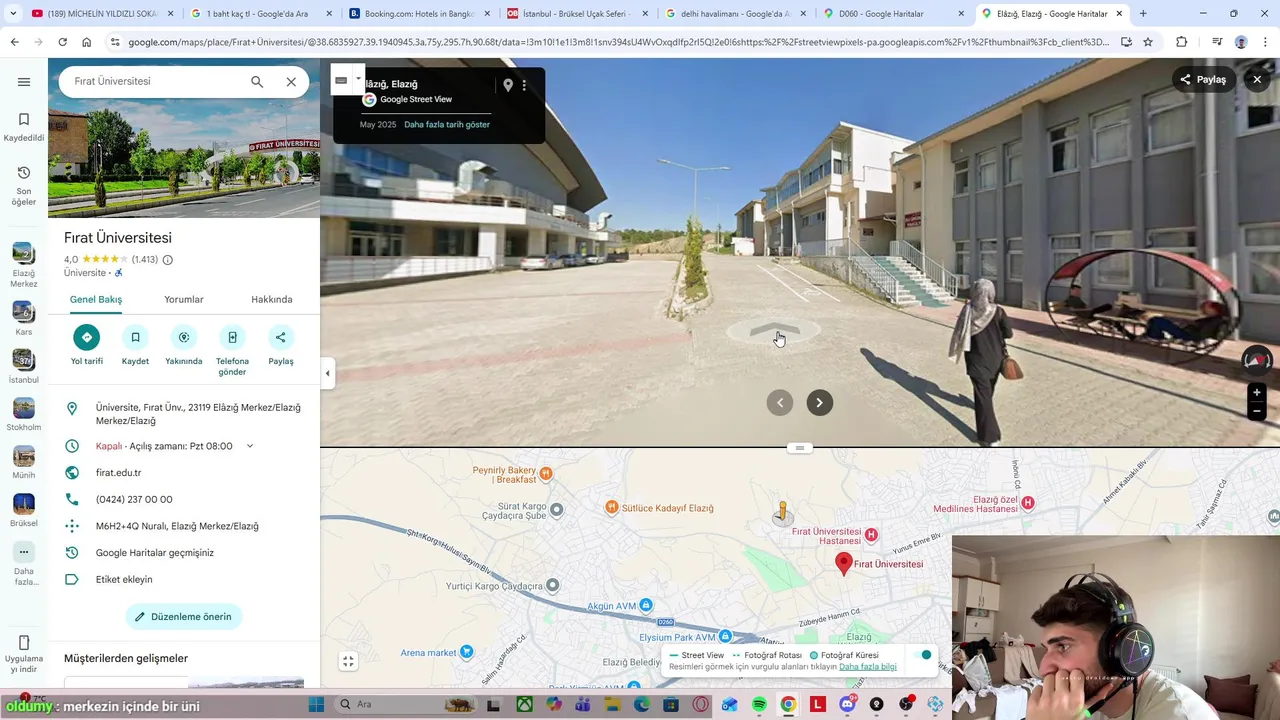Open Windows Start menu
Image resolution: width=1280 pixels, height=720 pixels.
click(316, 704)
